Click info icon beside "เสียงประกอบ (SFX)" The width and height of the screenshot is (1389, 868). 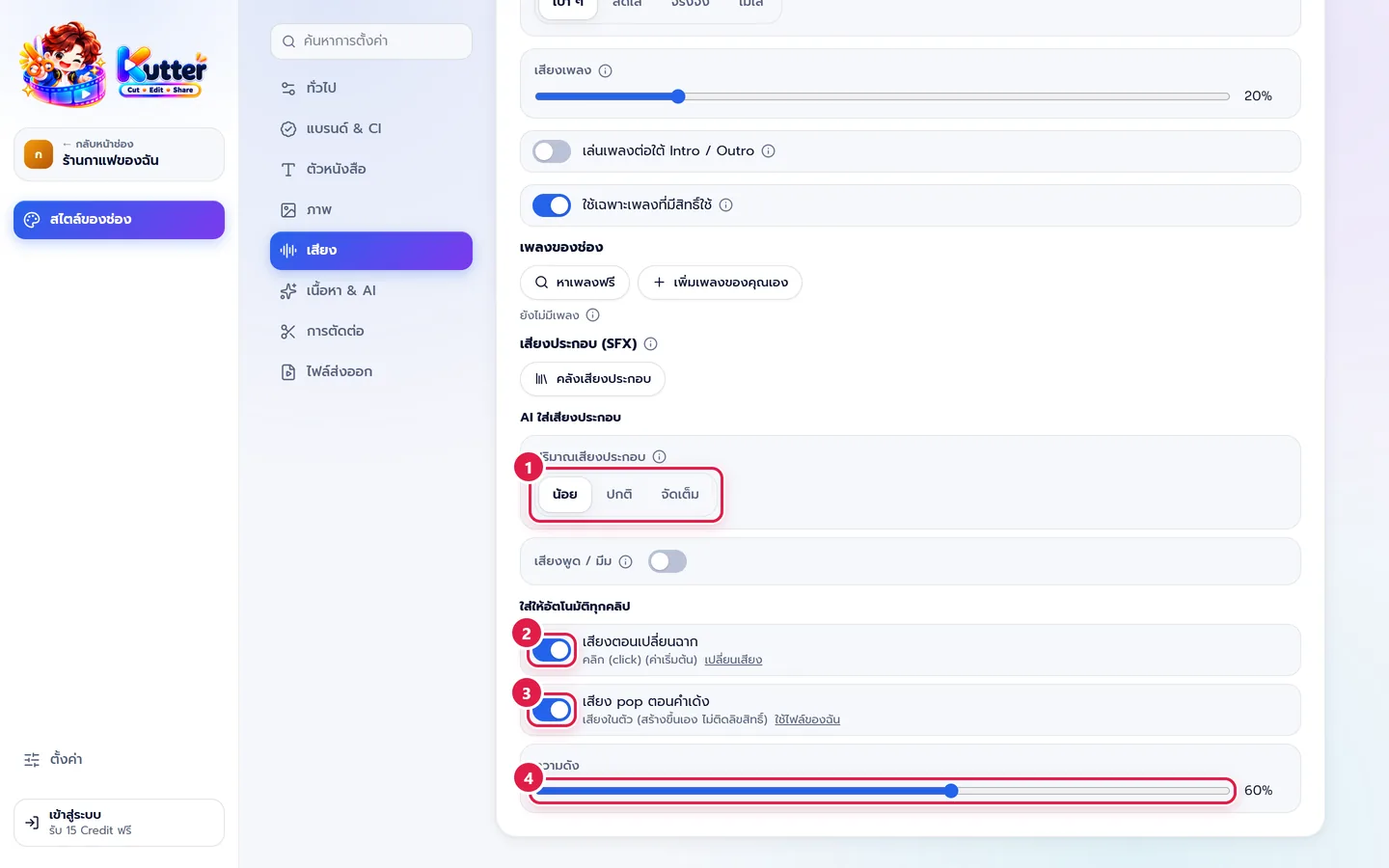(651, 343)
